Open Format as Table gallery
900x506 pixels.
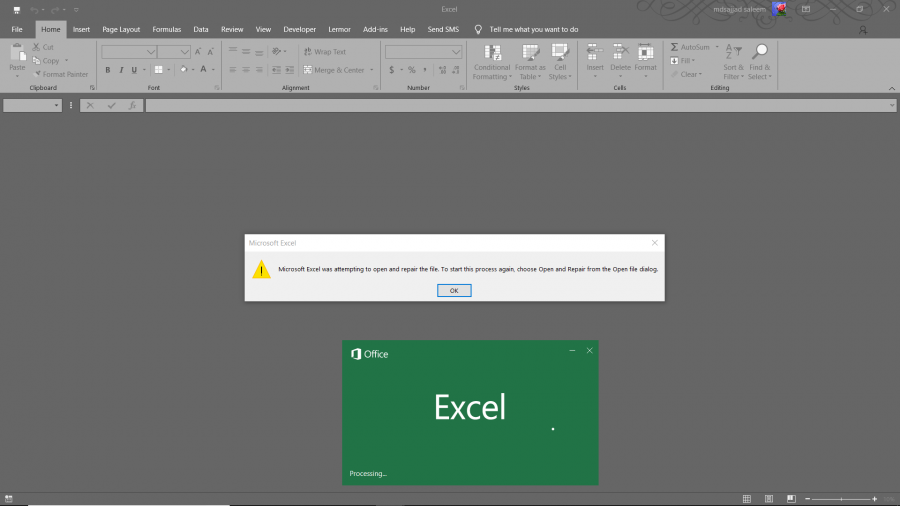530,62
